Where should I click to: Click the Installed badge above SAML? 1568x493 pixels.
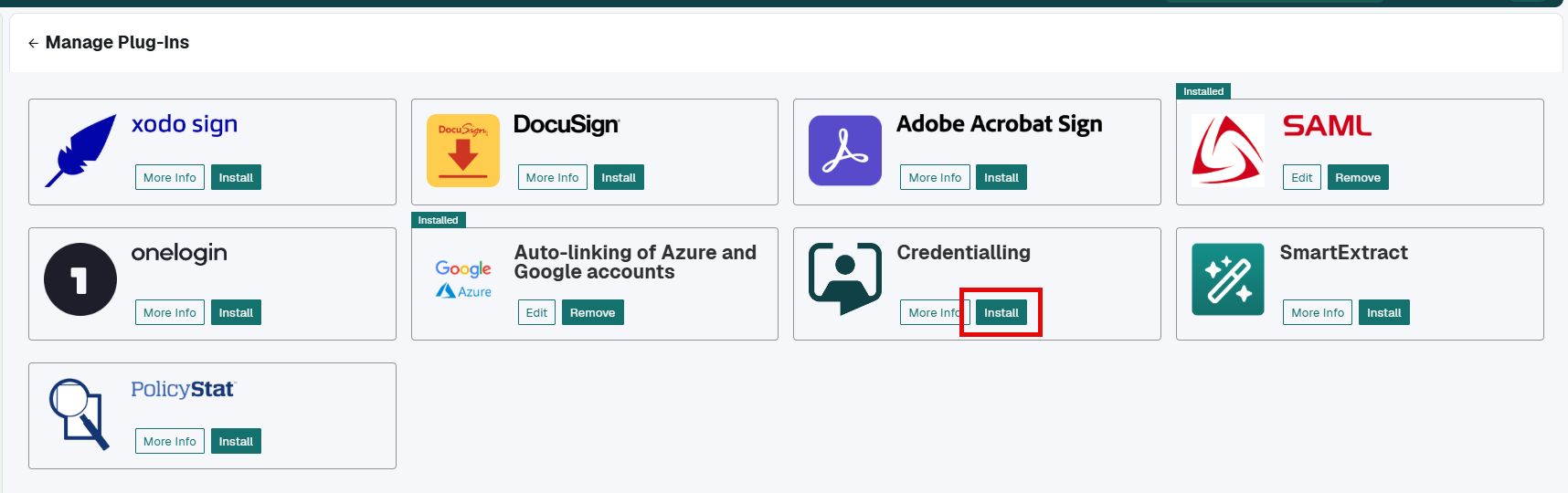coord(1203,91)
